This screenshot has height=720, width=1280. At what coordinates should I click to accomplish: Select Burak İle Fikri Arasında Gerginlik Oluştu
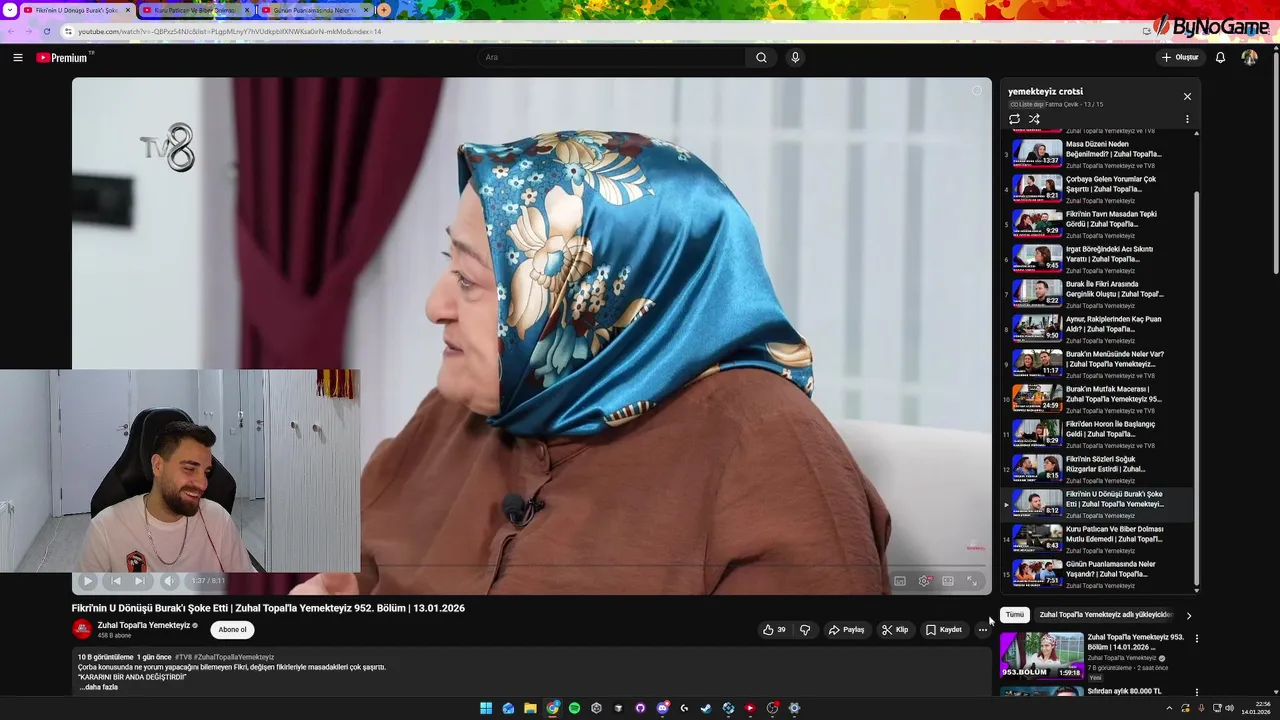(x=1099, y=294)
